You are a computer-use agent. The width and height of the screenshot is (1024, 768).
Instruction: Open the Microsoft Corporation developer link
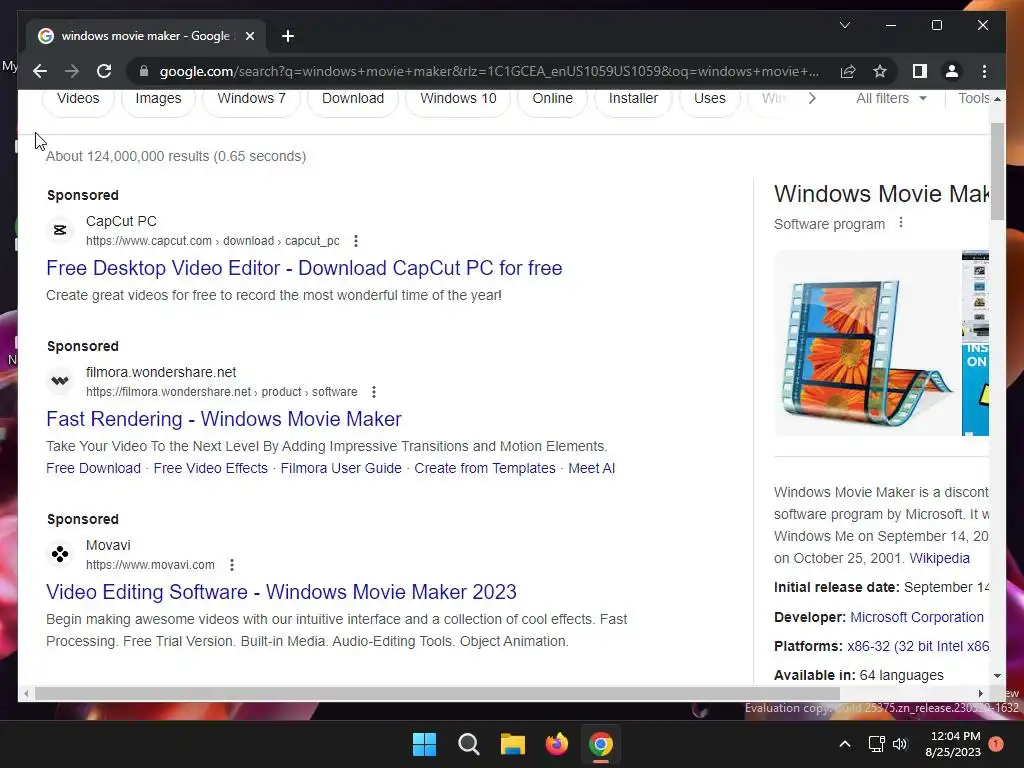[x=917, y=617]
